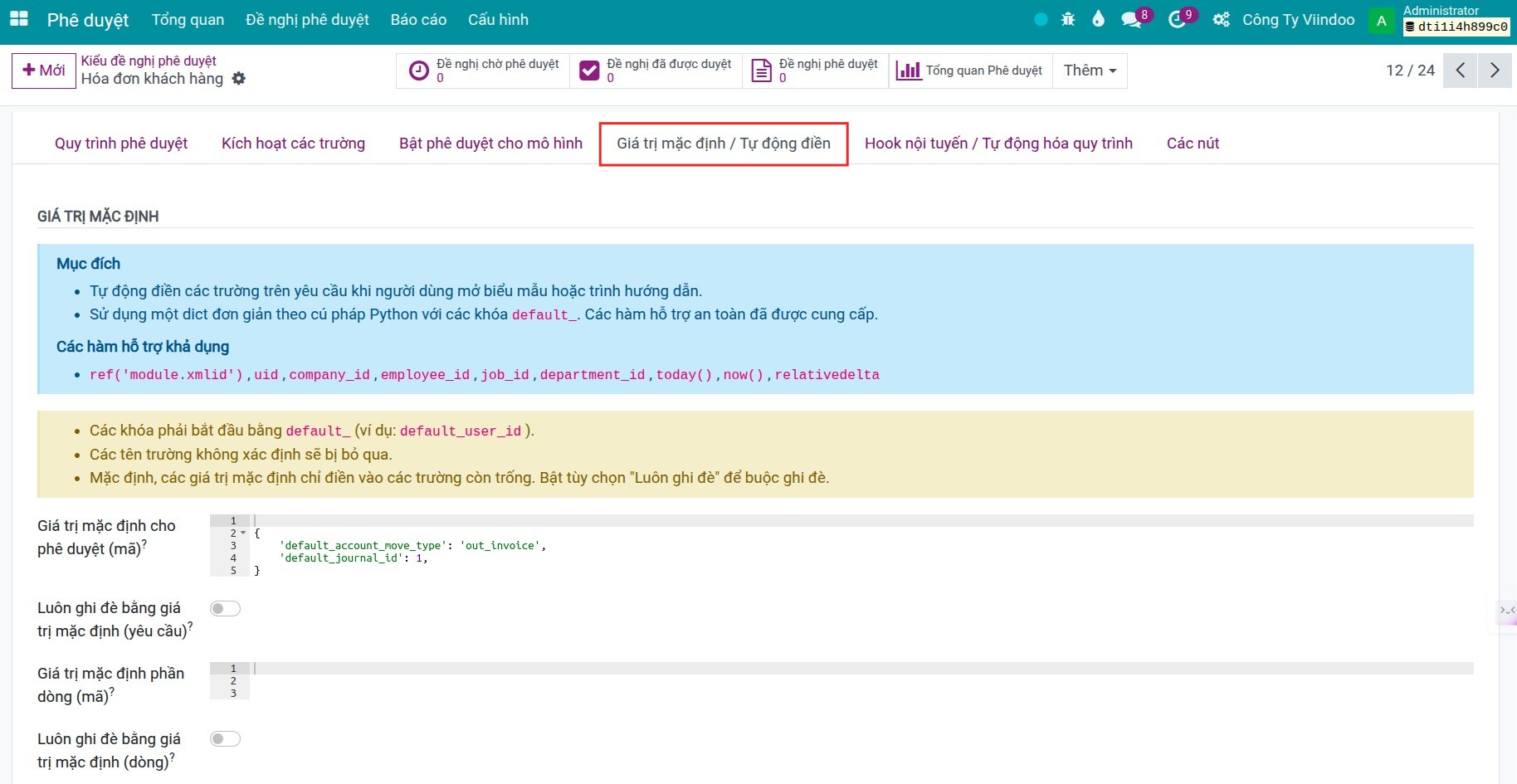Expand the Thêm dropdown
This screenshot has width=1517, height=784.
click(x=1090, y=71)
